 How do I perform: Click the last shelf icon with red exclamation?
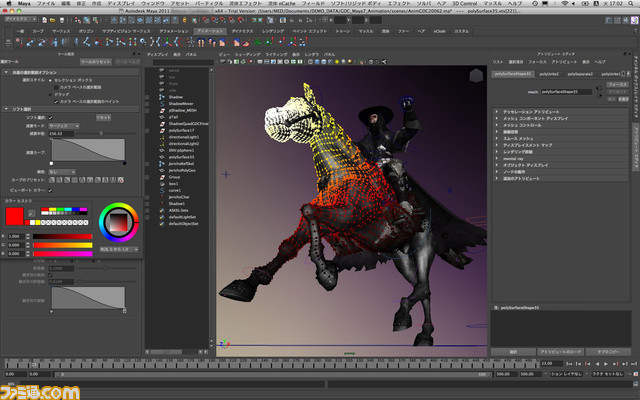tap(303, 42)
